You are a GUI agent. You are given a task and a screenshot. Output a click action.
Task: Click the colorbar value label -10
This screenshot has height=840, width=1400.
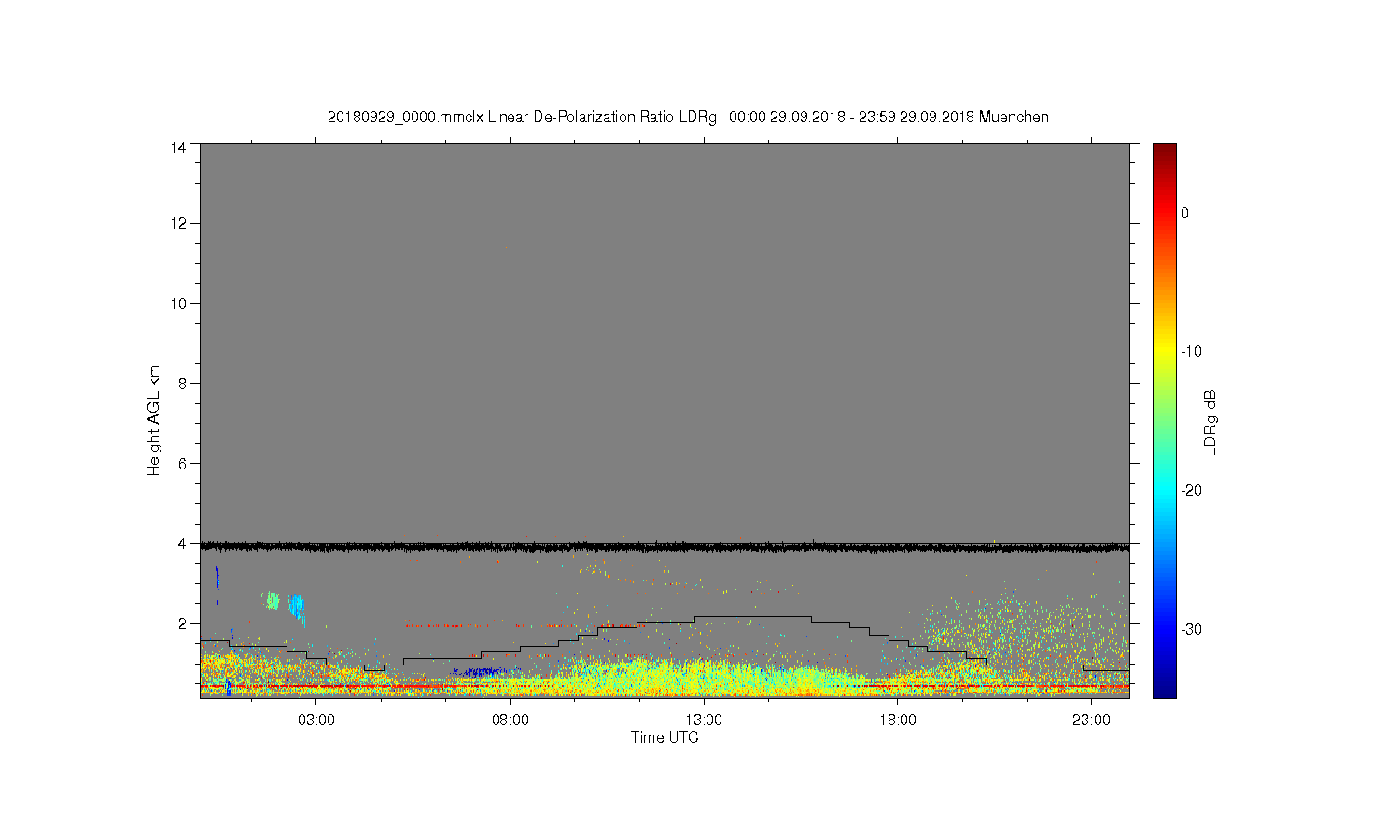[1191, 352]
